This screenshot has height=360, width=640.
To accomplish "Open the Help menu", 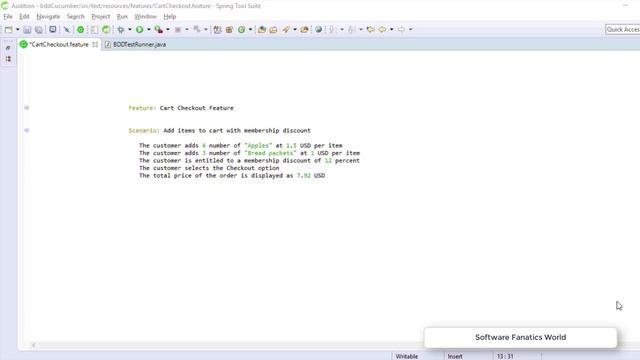I will [x=169, y=17].
